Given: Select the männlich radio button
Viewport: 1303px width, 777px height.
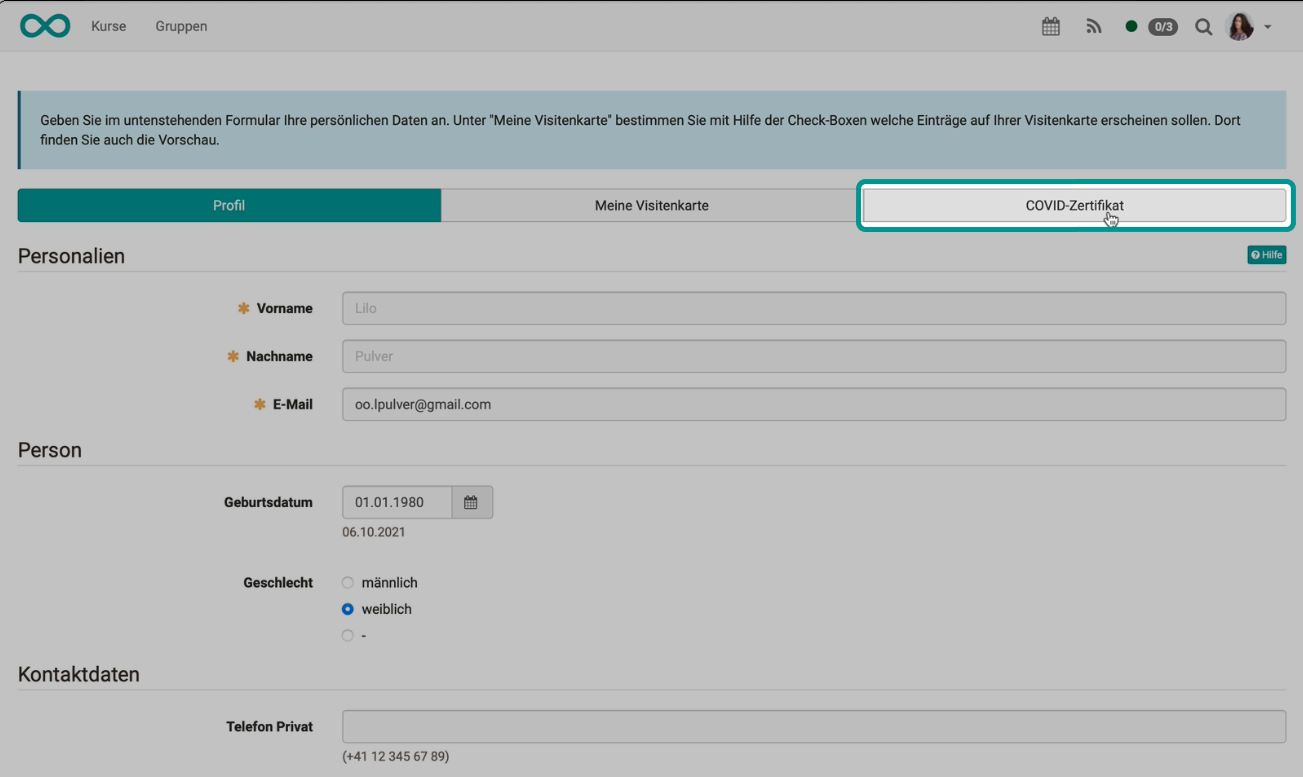Looking at the screenshot, I should [347, 582].
